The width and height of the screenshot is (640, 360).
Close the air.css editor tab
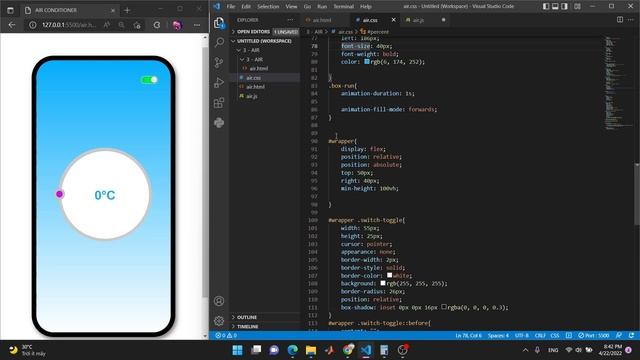393,20
